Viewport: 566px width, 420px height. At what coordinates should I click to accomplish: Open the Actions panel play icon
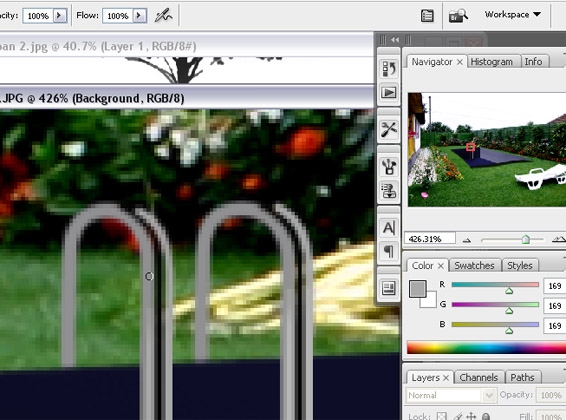pos(389,93)
